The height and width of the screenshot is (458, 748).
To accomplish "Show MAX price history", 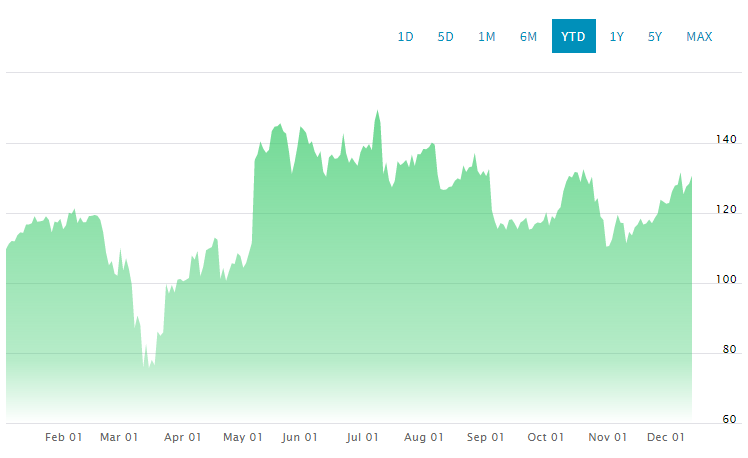I will [699, 37].
